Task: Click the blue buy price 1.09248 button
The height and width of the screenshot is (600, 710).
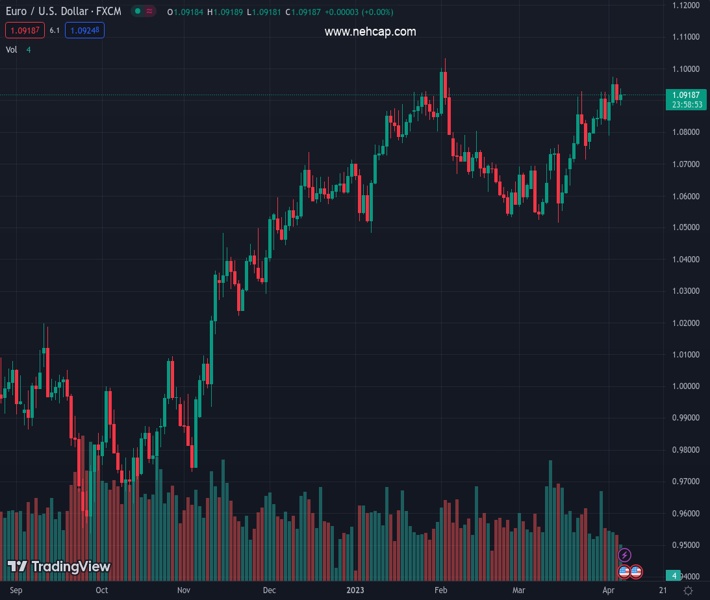Action: (x=86, y=31)
